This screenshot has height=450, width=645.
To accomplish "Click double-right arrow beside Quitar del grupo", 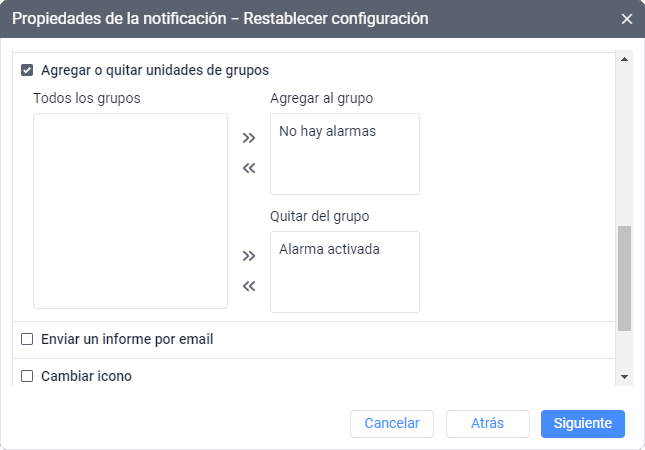I will pos(249,256).
